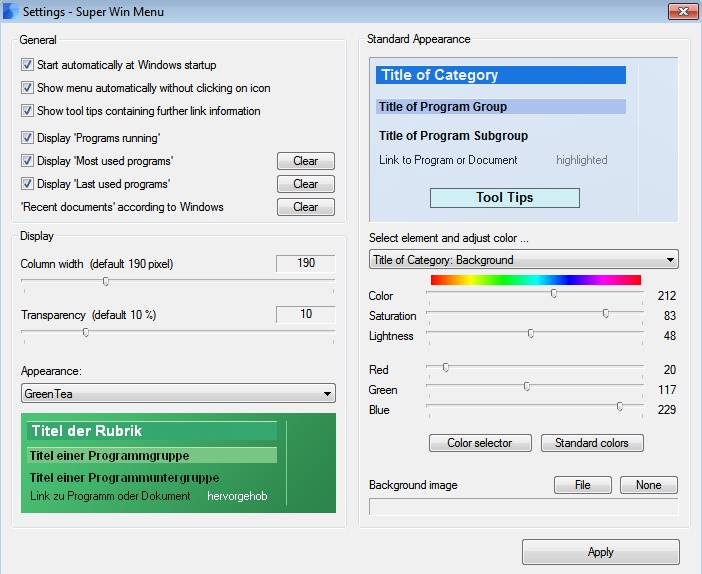Click the rainbow color spectrum bar
This screenshot has width=702, height=574.
click(535, 280)
